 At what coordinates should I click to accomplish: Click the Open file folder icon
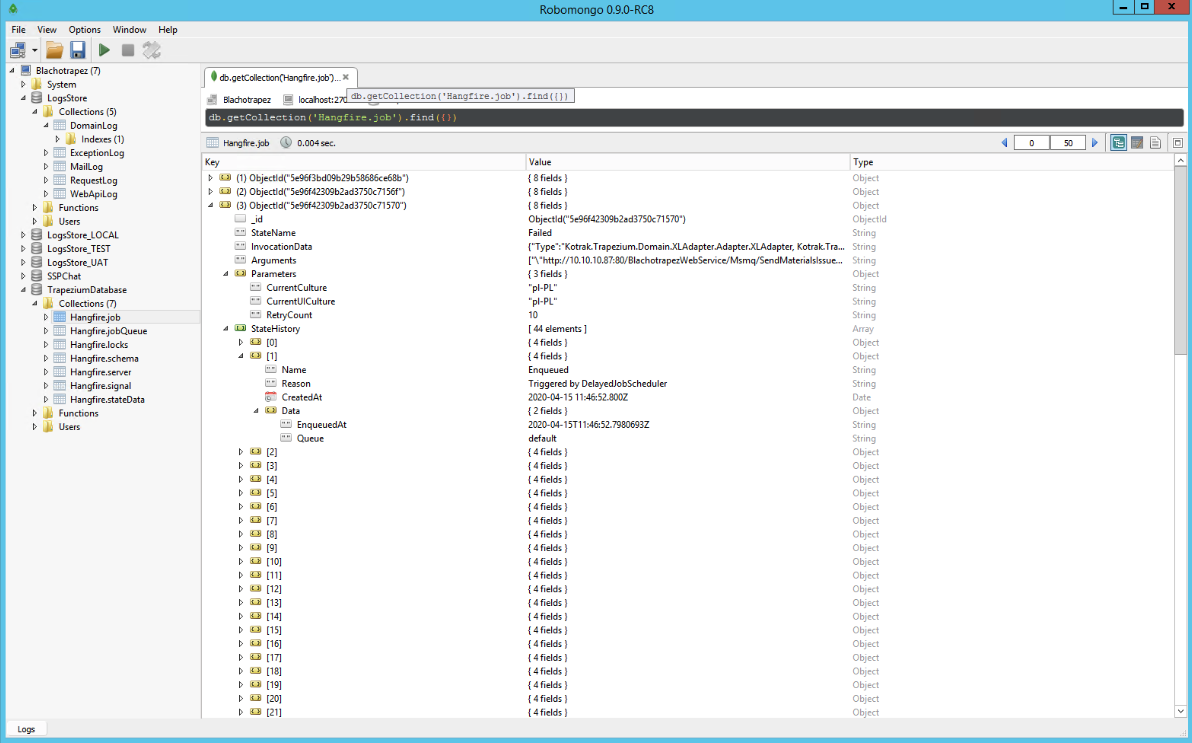coord(54,51)
